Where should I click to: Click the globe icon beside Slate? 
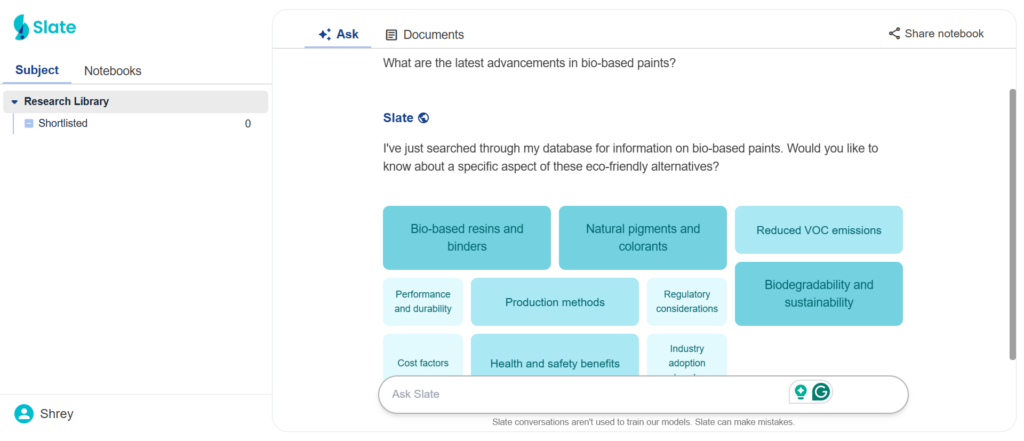coord(424,118)
